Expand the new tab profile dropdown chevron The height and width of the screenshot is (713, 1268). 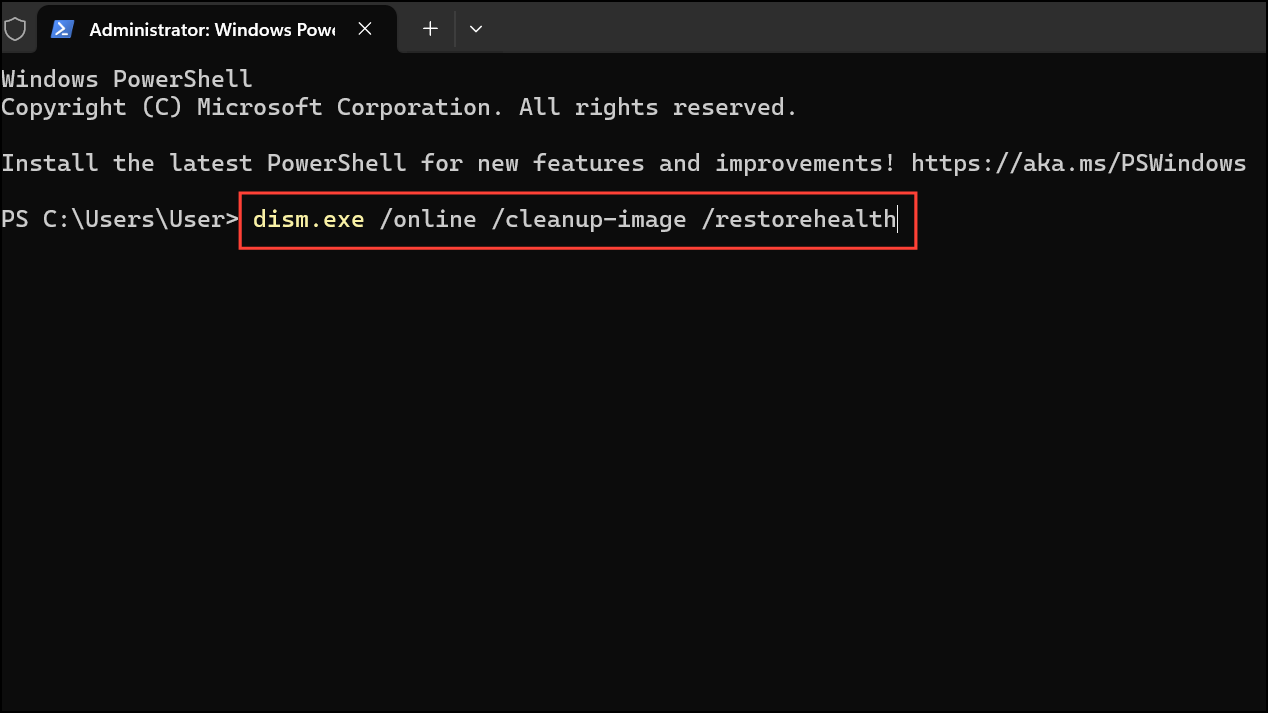[476, 29]
